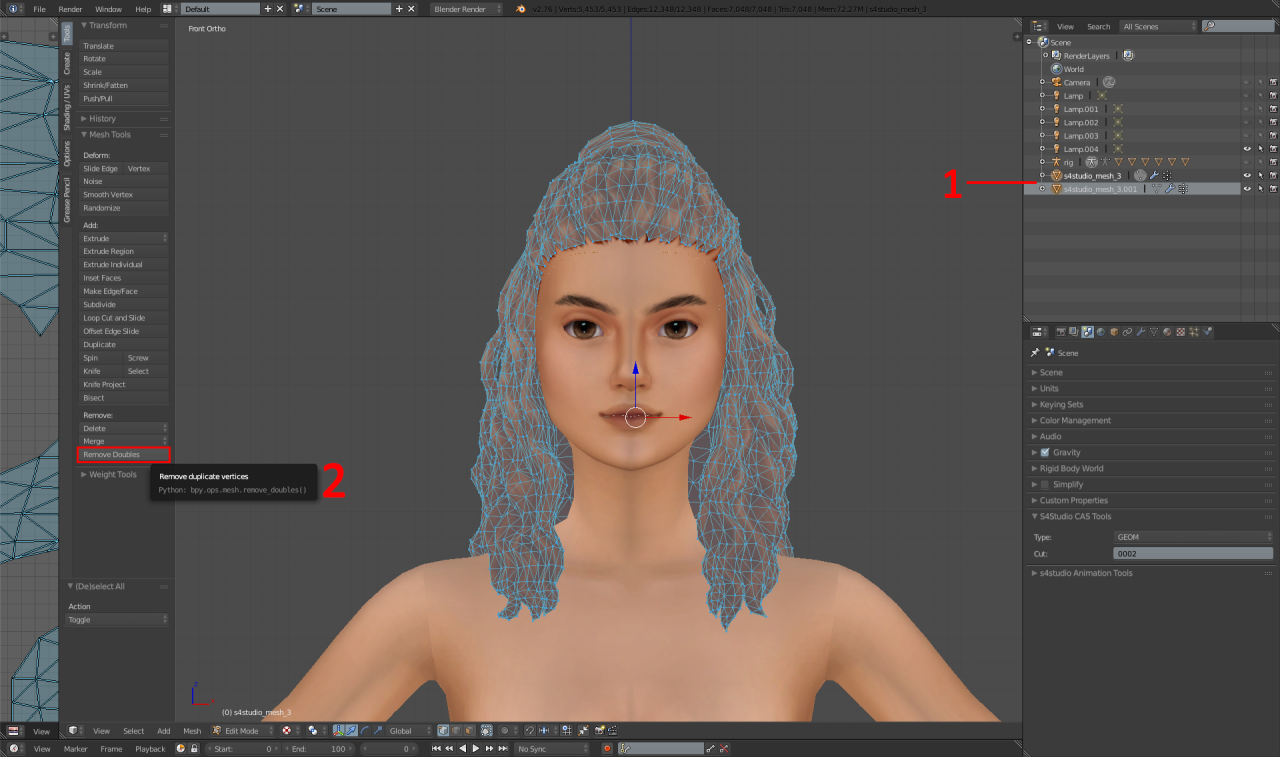The width and height of the screenshot is (1280, 757).
Task: Click the Loop Cut and Slide button
Action: click(x=125, y=318)
